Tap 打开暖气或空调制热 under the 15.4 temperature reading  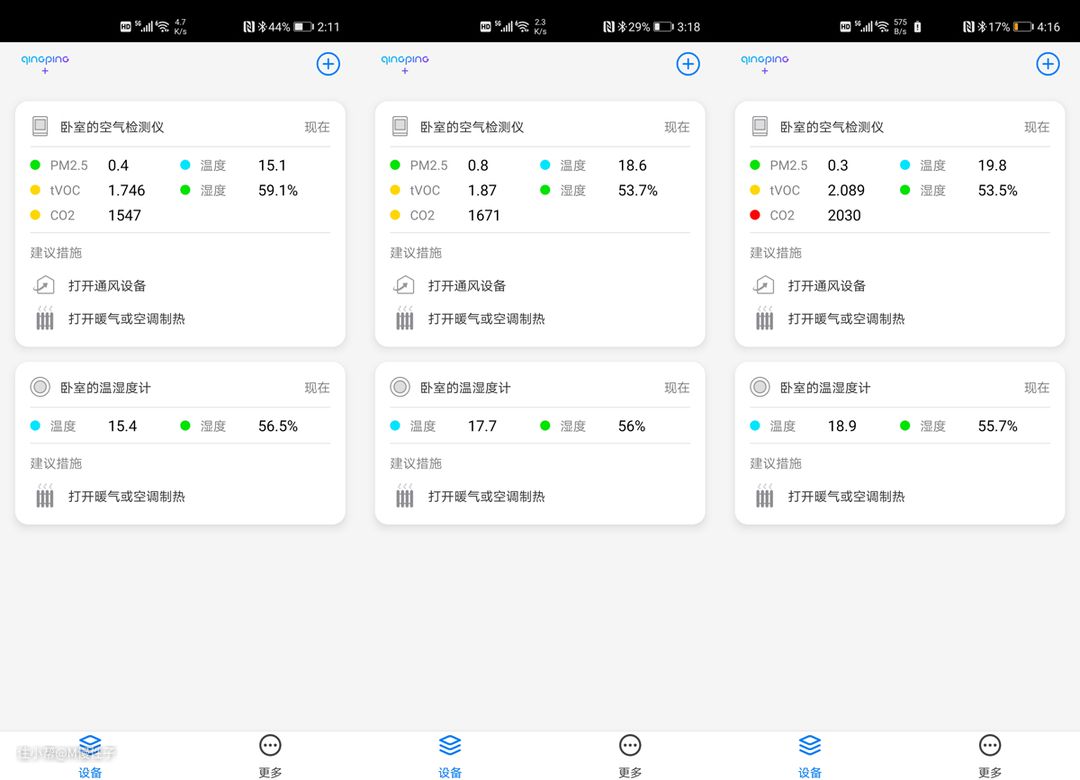pyautogui.click(x=126, y=496)
